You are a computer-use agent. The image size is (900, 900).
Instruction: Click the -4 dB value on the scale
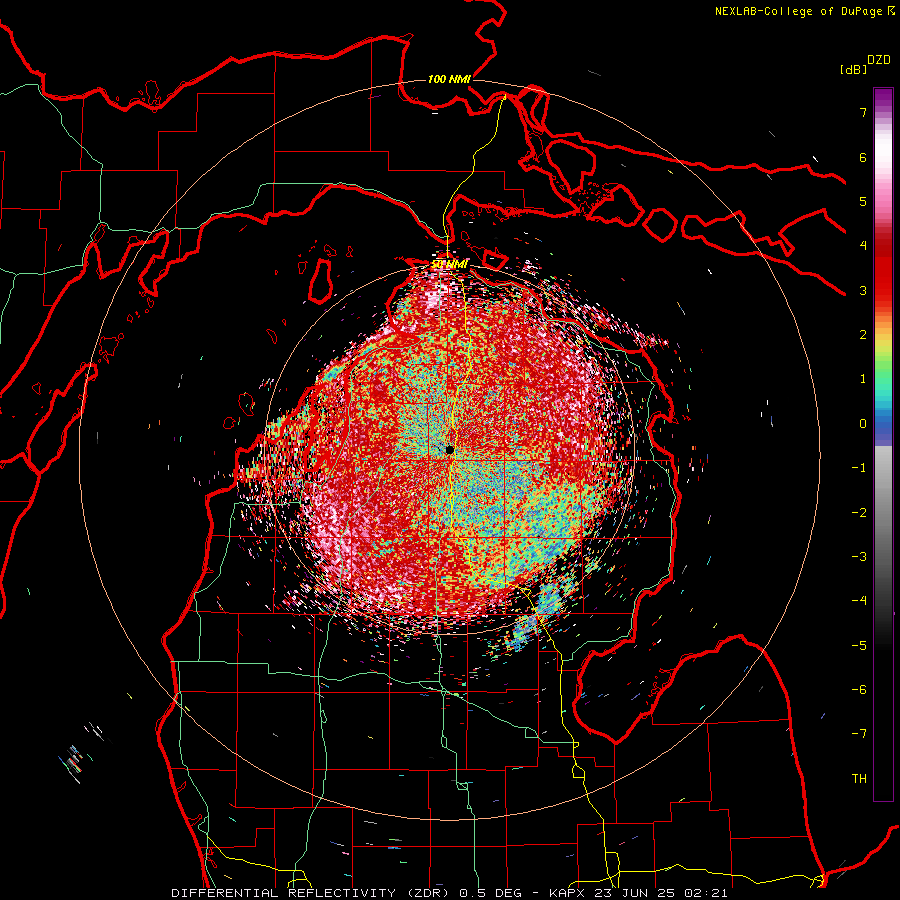[859, 601]
